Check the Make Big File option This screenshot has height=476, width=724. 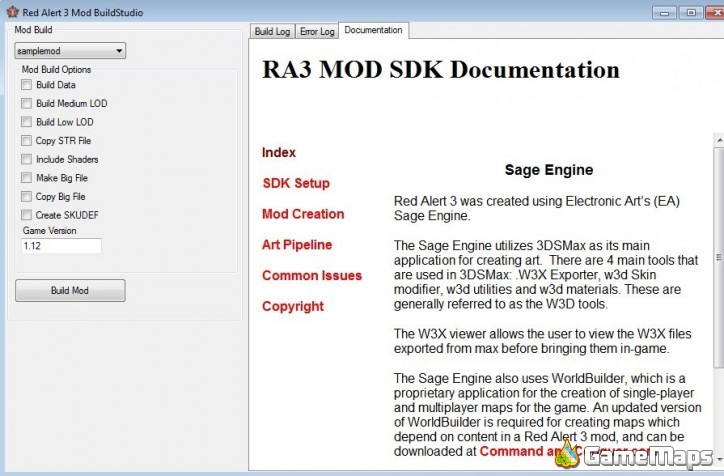(26, 178)
